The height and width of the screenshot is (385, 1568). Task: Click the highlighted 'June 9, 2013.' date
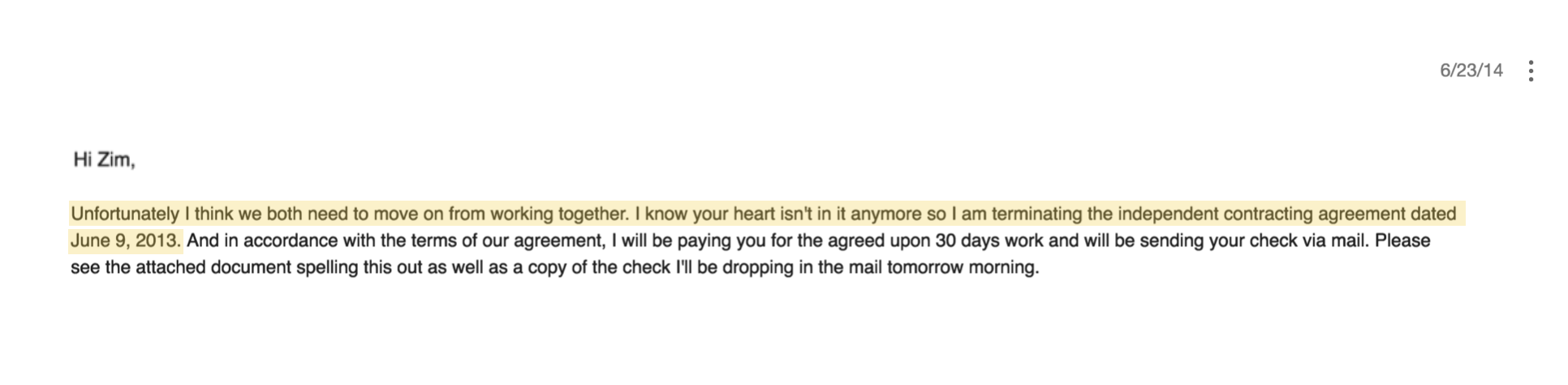click(x=126, y=240)
